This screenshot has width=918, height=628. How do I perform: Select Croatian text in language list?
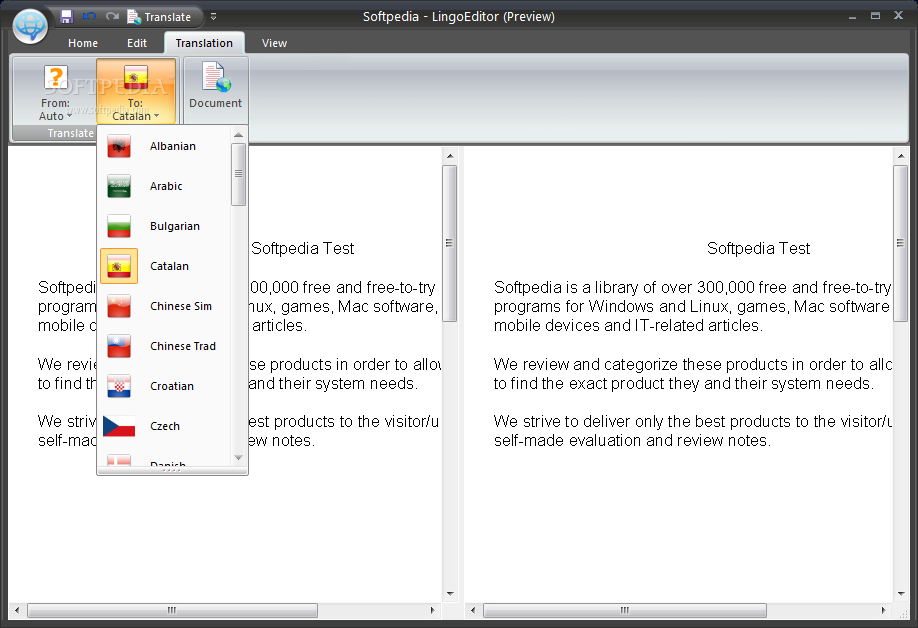pos(172,386)
